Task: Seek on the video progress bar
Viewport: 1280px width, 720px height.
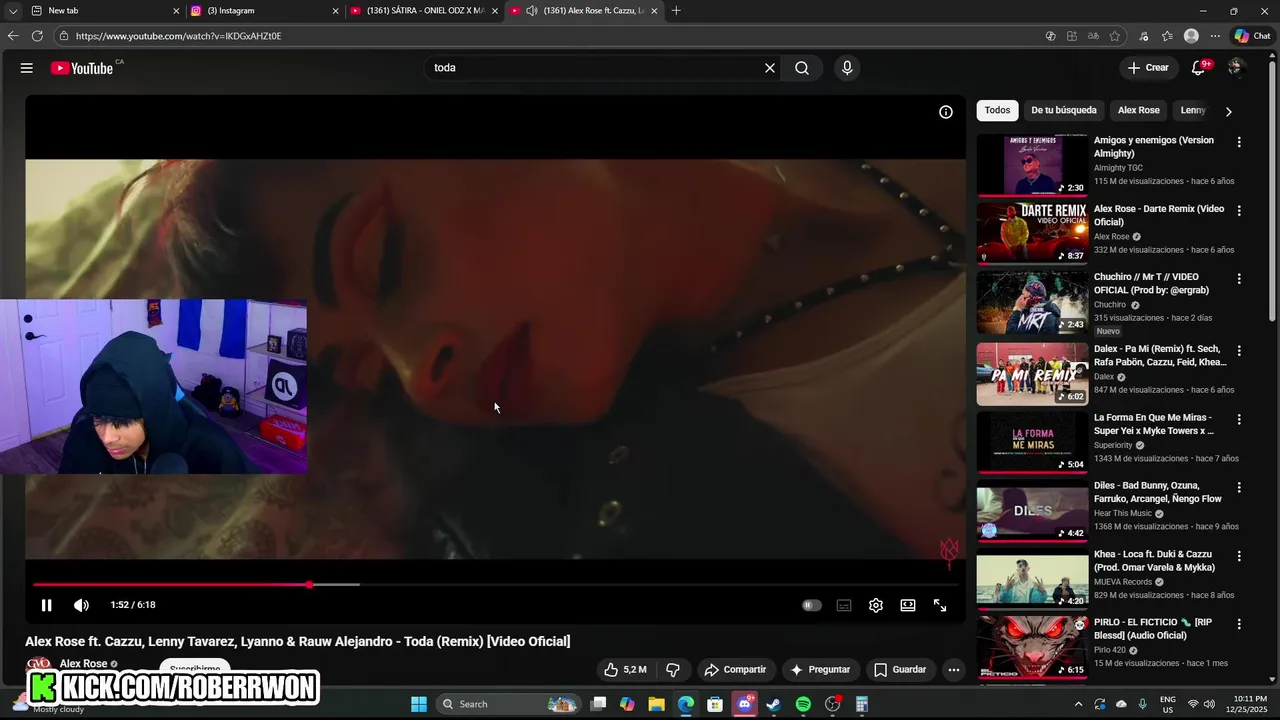Action: 495,585
